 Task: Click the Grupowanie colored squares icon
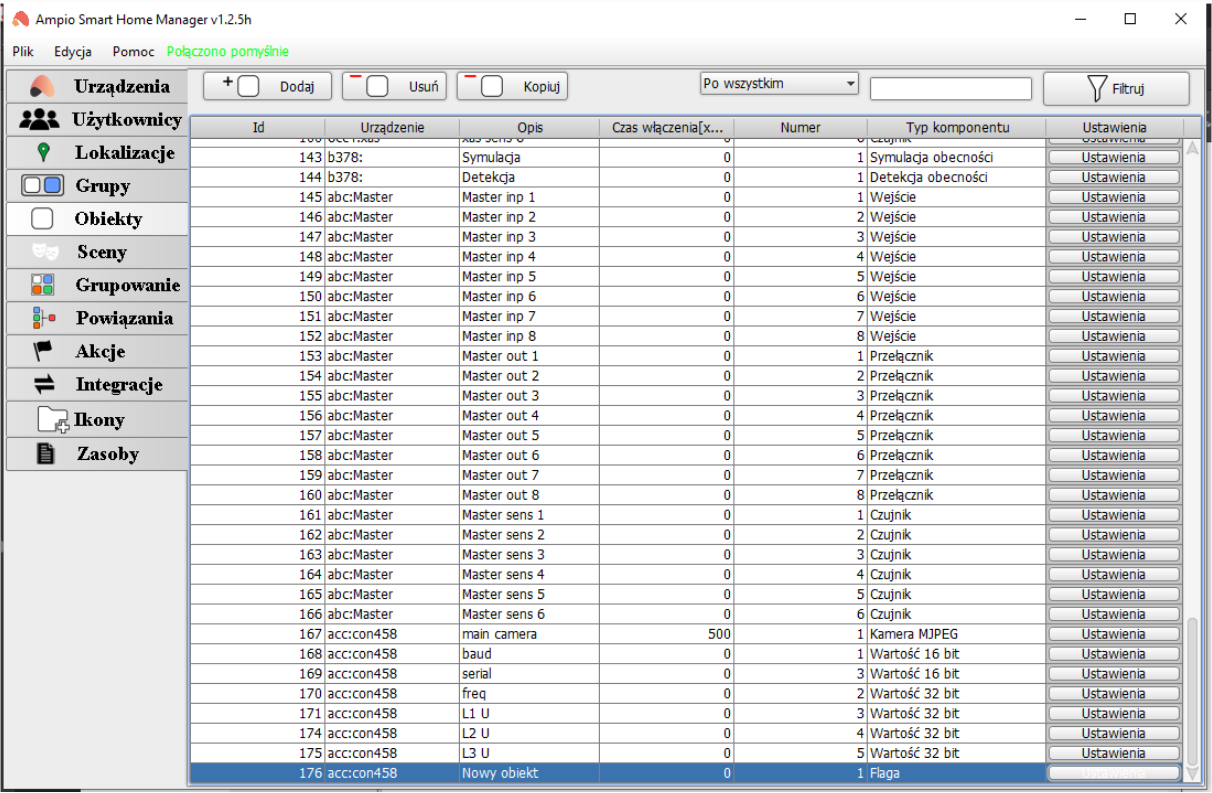click(x=43, y=285)
